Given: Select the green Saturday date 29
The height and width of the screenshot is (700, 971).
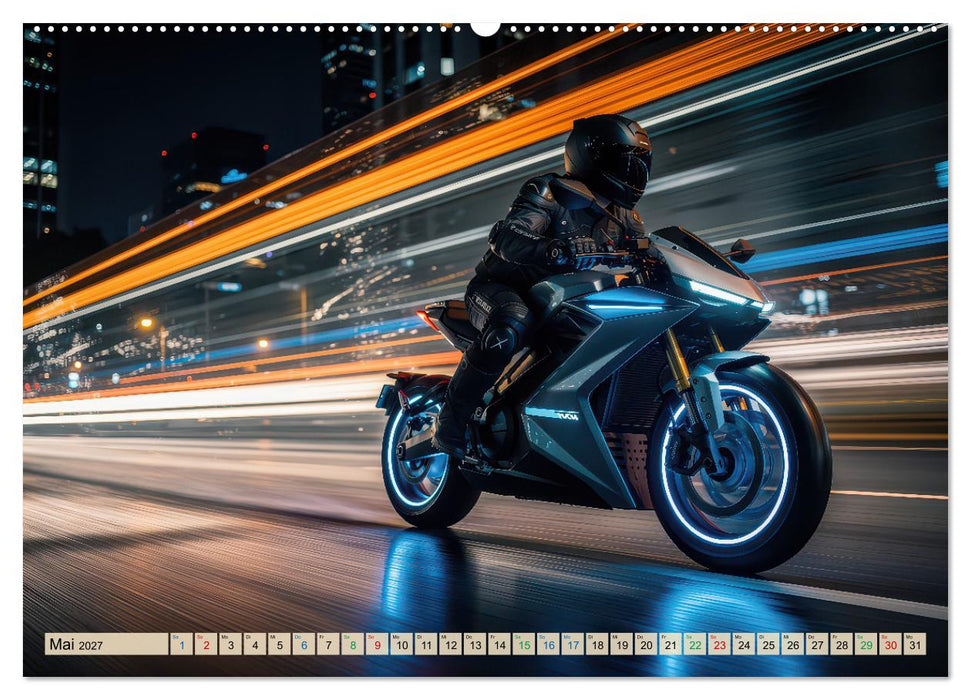Looking at the screenshot, I should point(866,644).
